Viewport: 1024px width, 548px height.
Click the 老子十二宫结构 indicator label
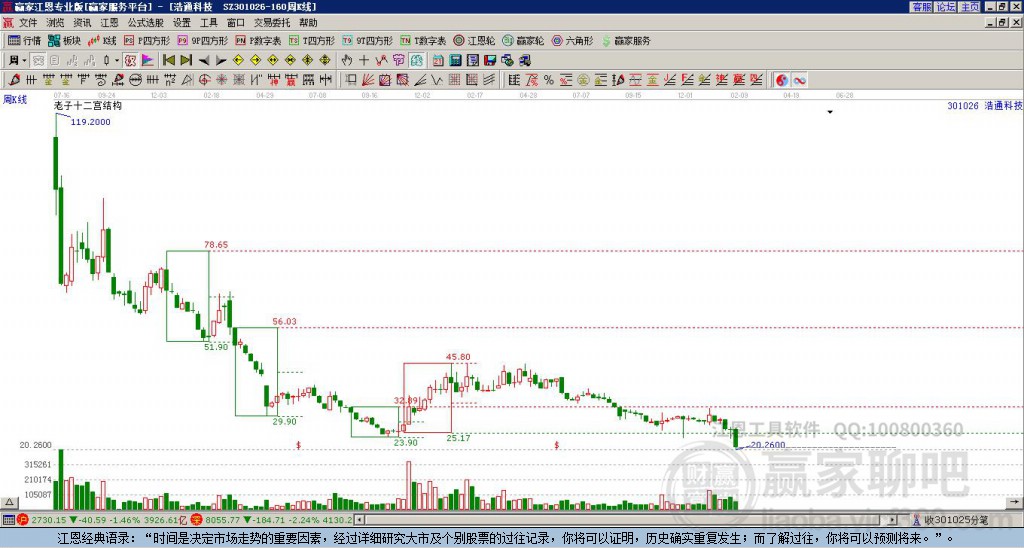click(x=88, y=106)
